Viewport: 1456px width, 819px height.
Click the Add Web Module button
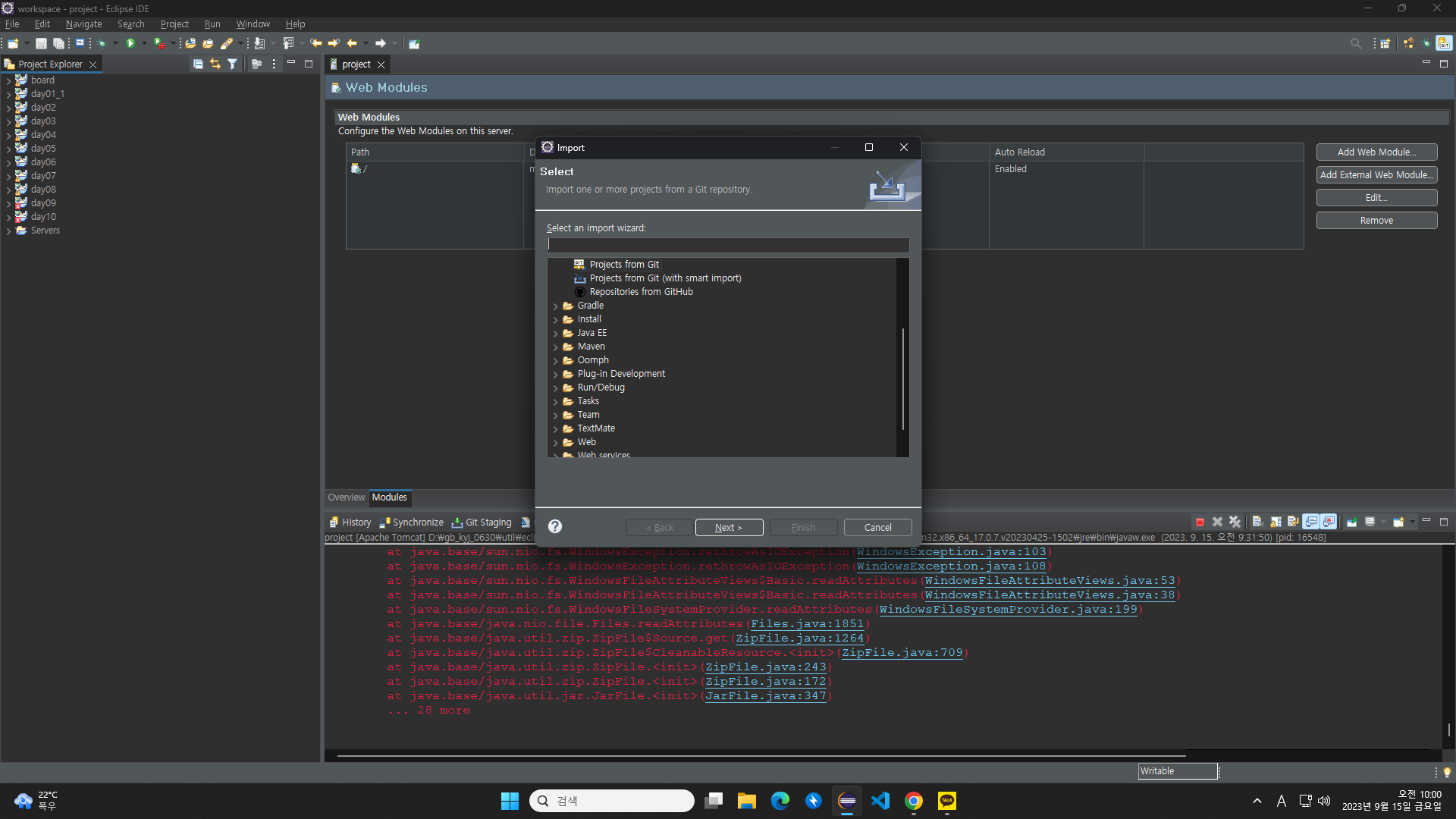1376,152
